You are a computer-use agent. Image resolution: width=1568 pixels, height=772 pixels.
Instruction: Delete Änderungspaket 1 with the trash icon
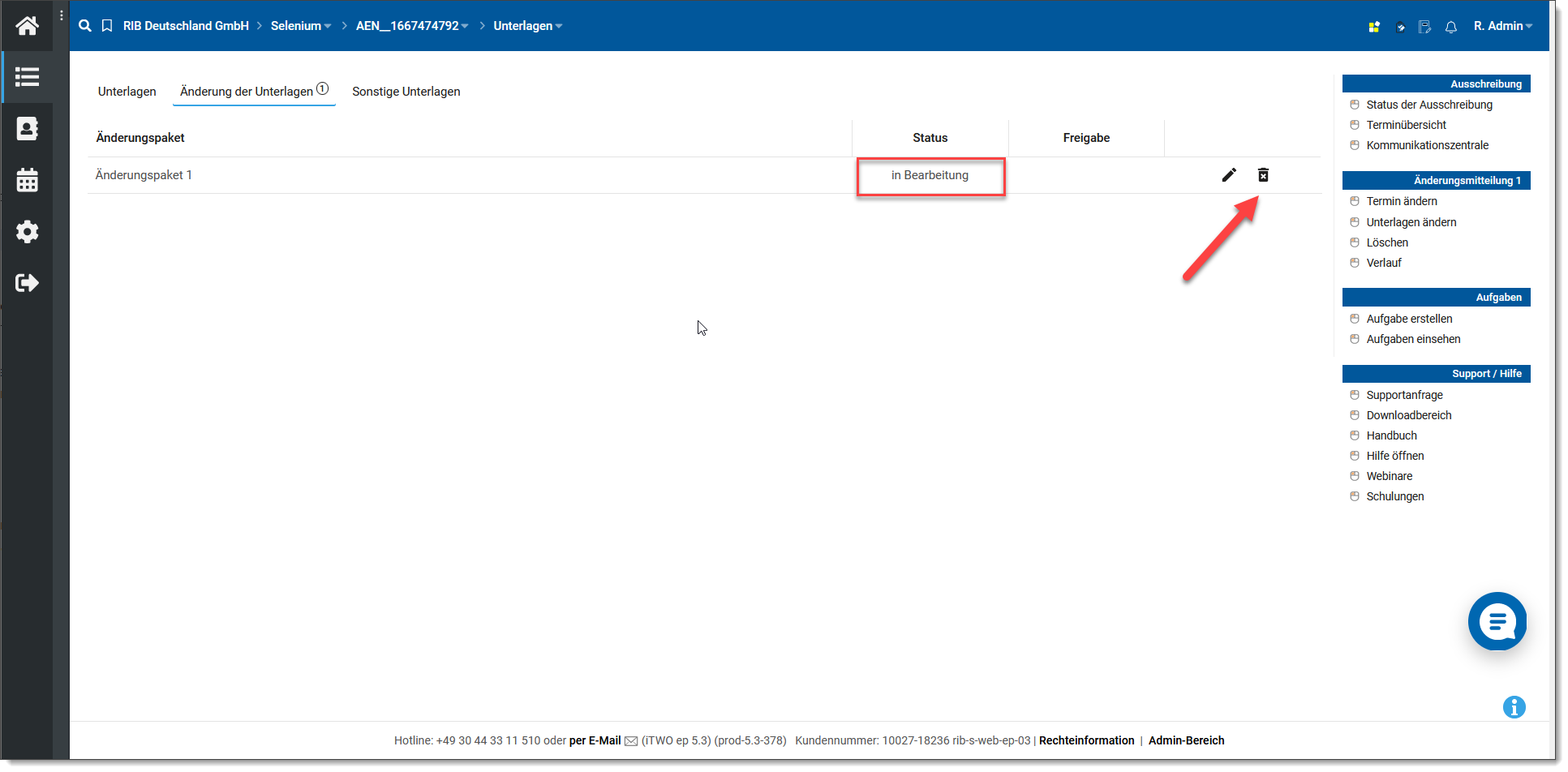pyautogui.click(x=1263, y=175)
